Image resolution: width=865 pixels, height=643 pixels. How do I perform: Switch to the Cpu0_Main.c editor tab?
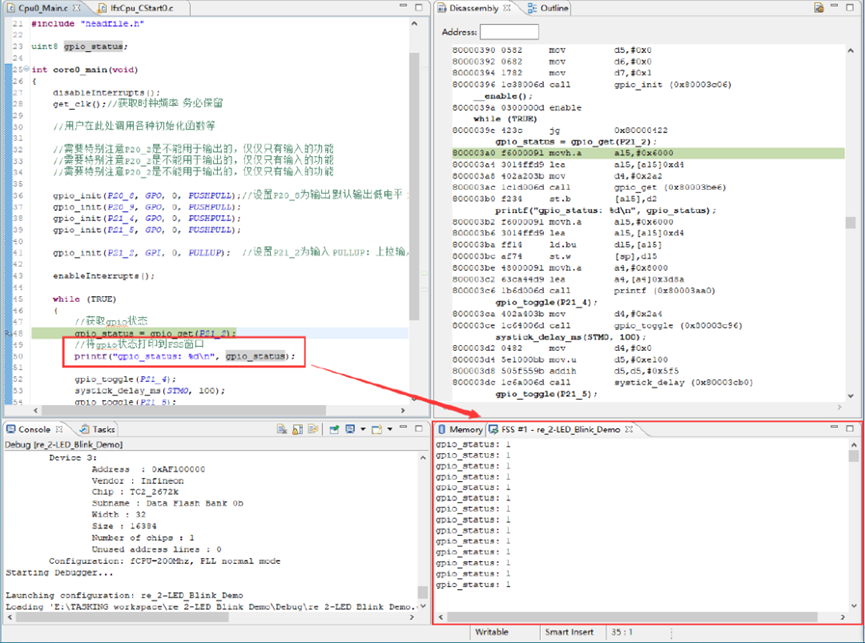[x=42, y=8]
